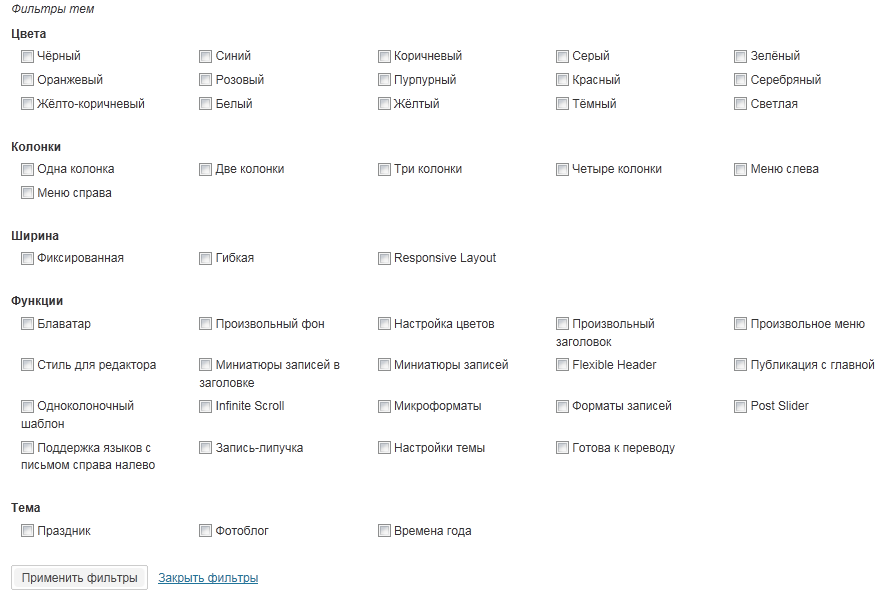Tick the Flexible Header checkbox
The width and height of the screenshot is (886, 599).
[563, 365]
